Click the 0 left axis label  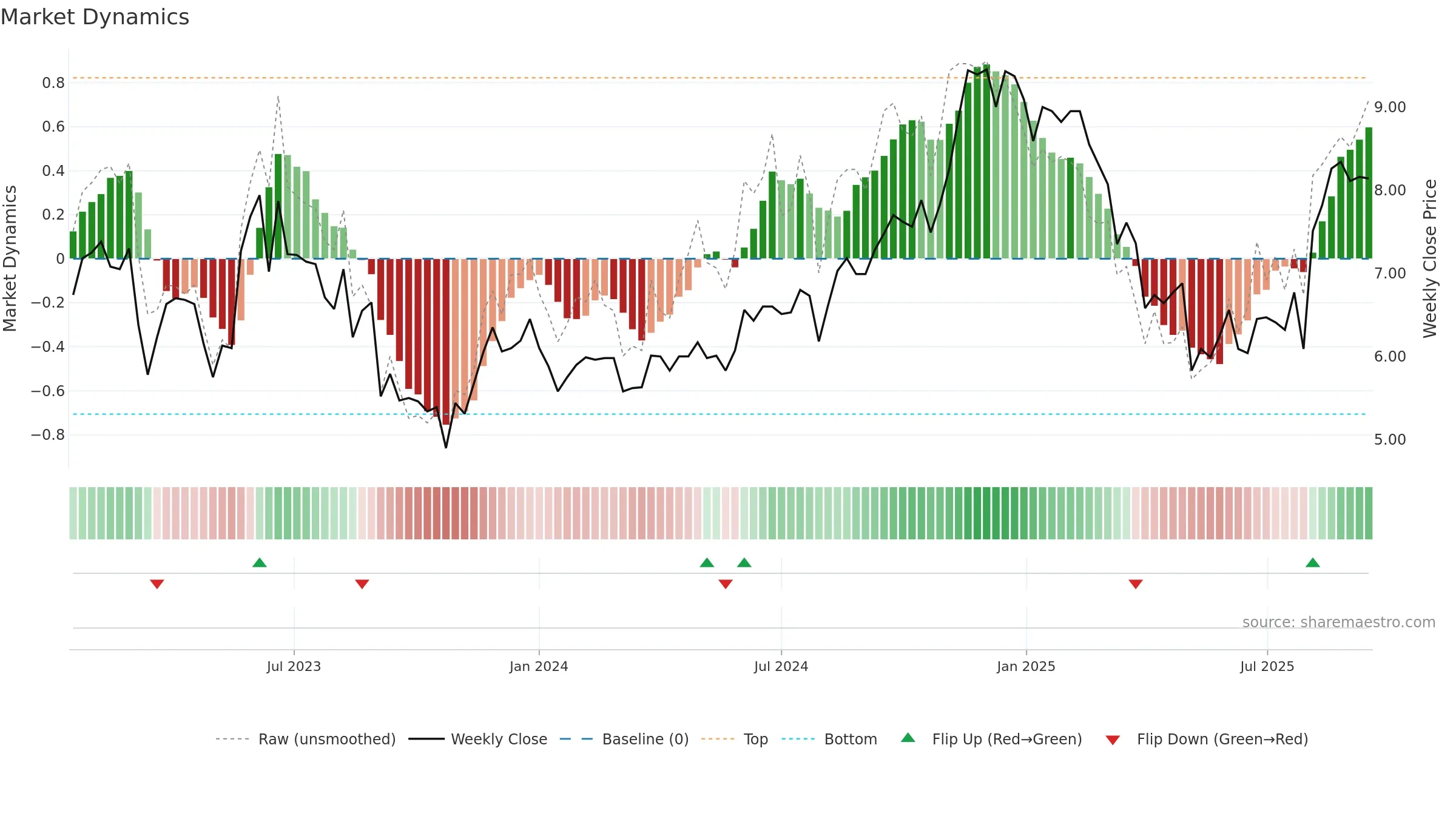click(61, 259)
